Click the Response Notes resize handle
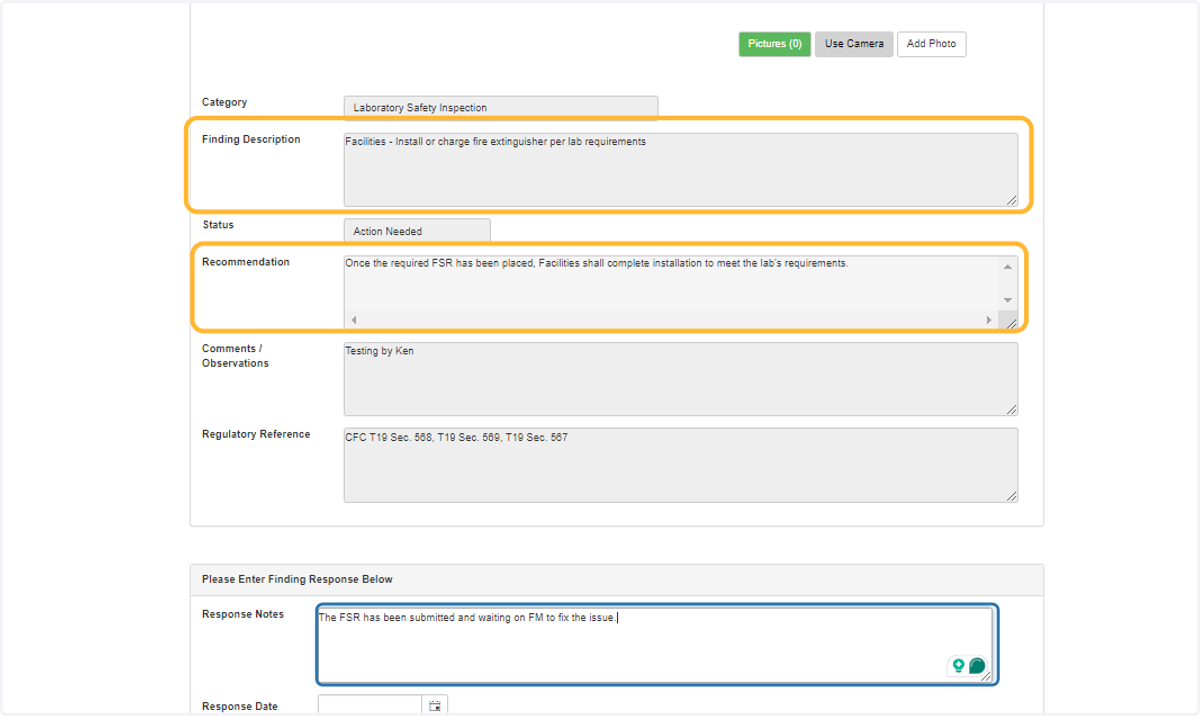1200x716 pixels. coord(987,676)
